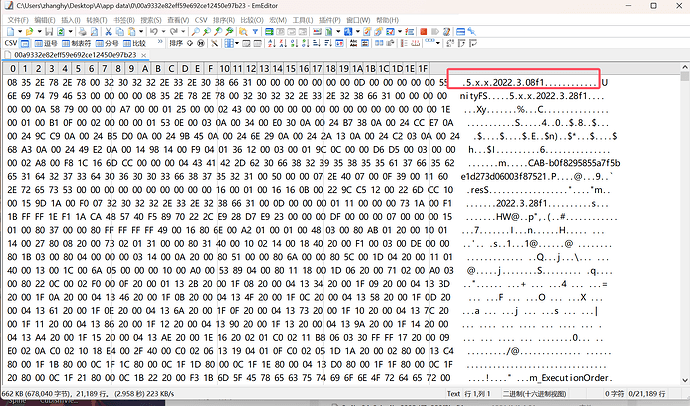Click the Text configuration in status bar

click(453, 394)
